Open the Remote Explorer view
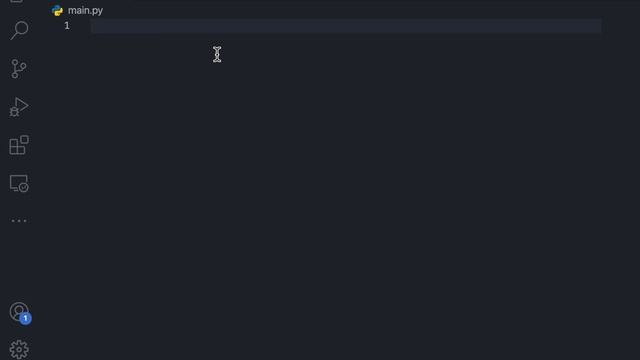The height and width of the screenshot is (360, 640). click(19, 183)
